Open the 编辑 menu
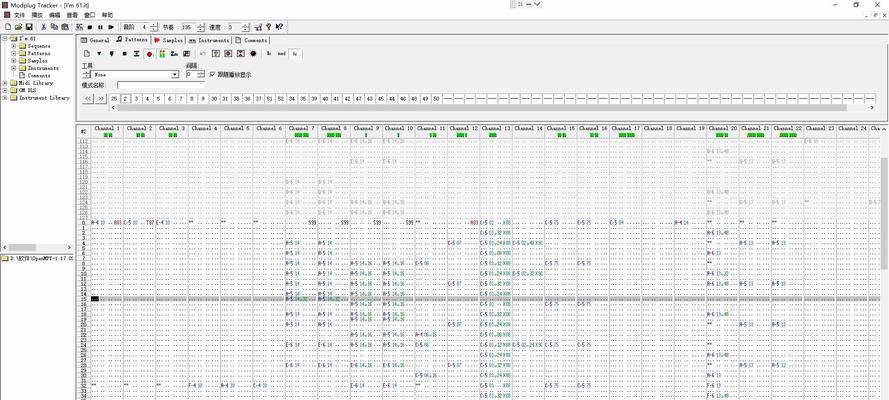Screen dimensions: 889x400 54,15
